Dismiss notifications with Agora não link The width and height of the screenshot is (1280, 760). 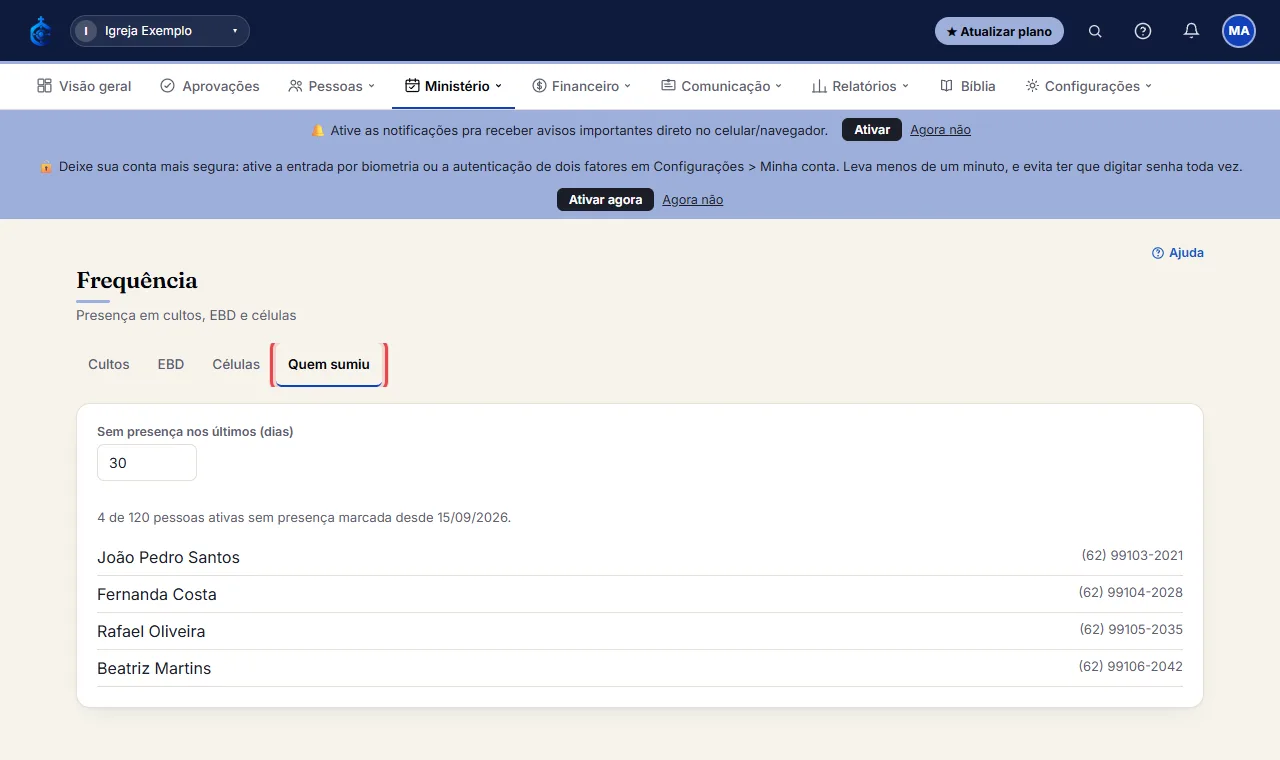pyautogui.click(x=940, y=130)
